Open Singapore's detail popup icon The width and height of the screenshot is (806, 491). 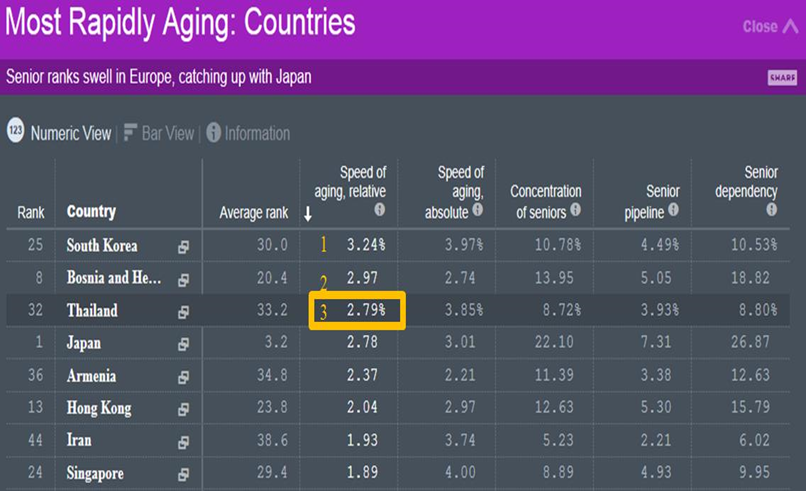click(x=184, y=475)
